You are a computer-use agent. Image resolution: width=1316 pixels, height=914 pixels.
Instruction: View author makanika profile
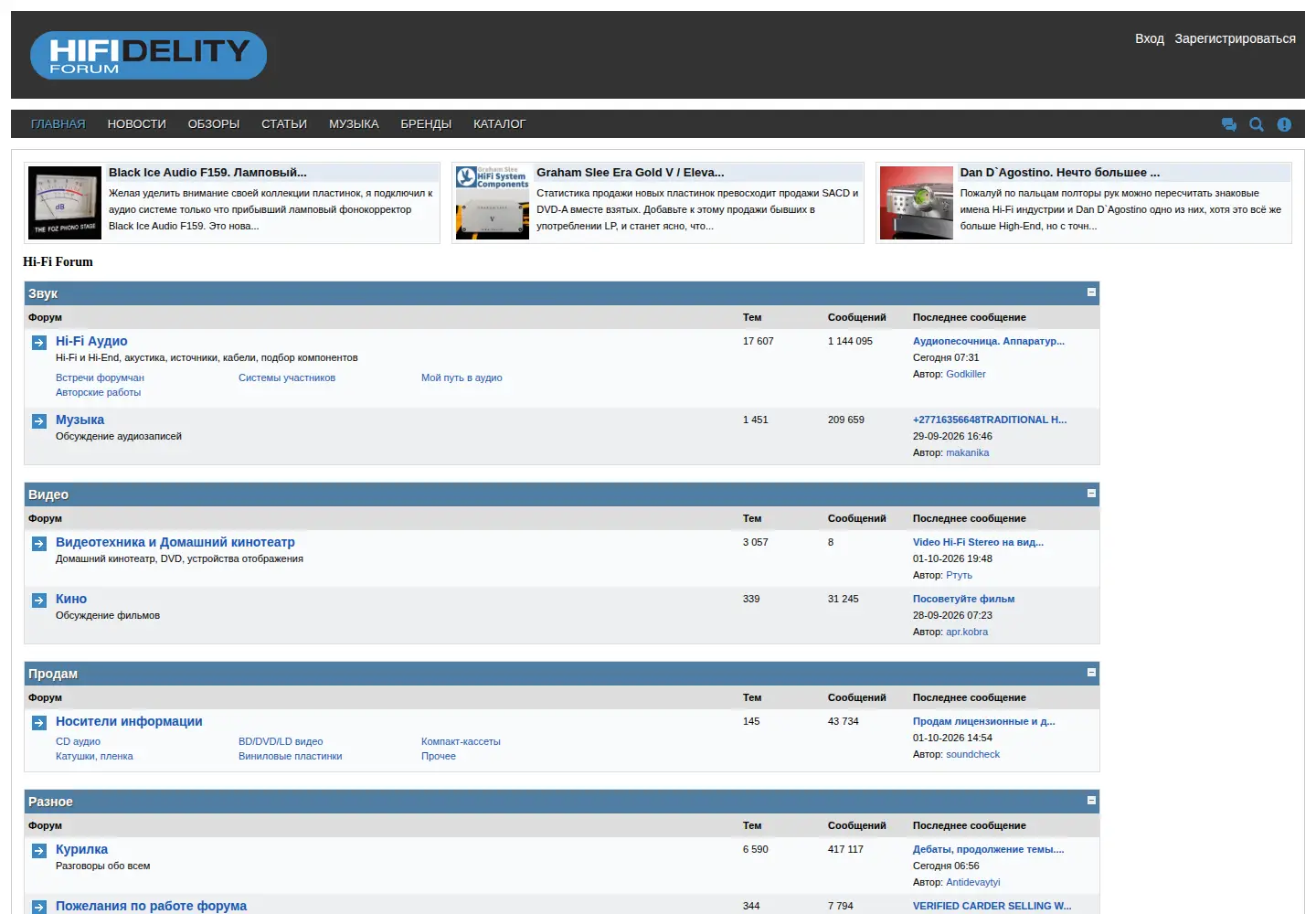tap(967, 452)
